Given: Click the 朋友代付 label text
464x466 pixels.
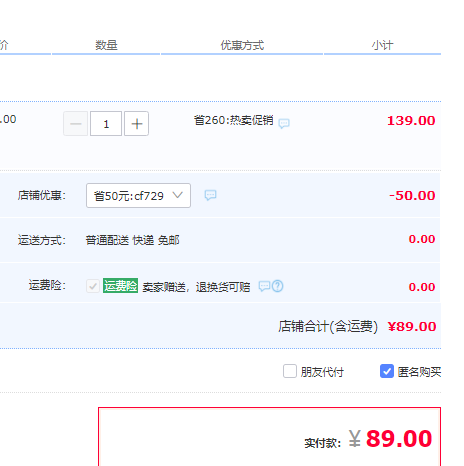Looking at the screenshot, I should (x=322, y=372).
